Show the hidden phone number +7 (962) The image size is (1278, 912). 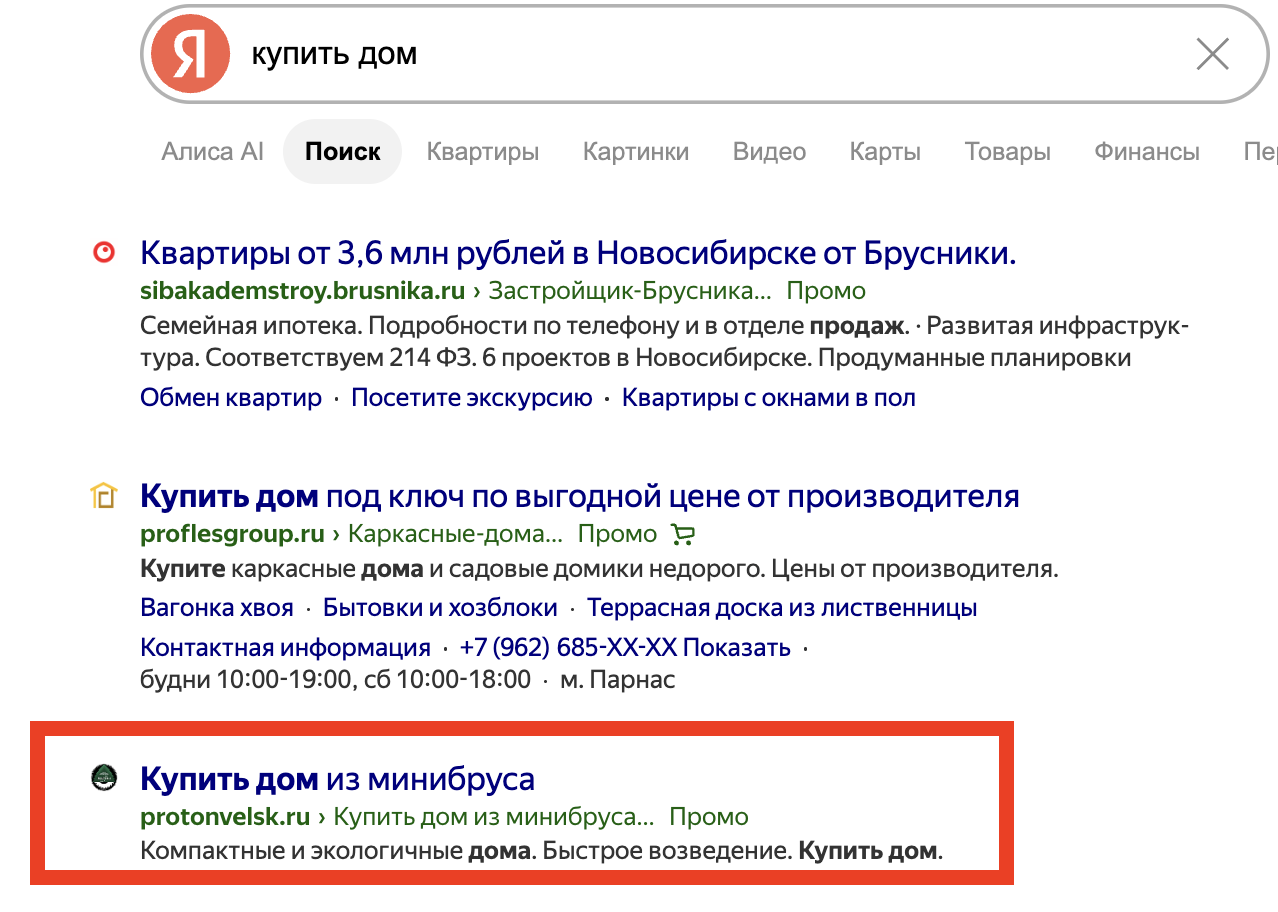(625, 647)
